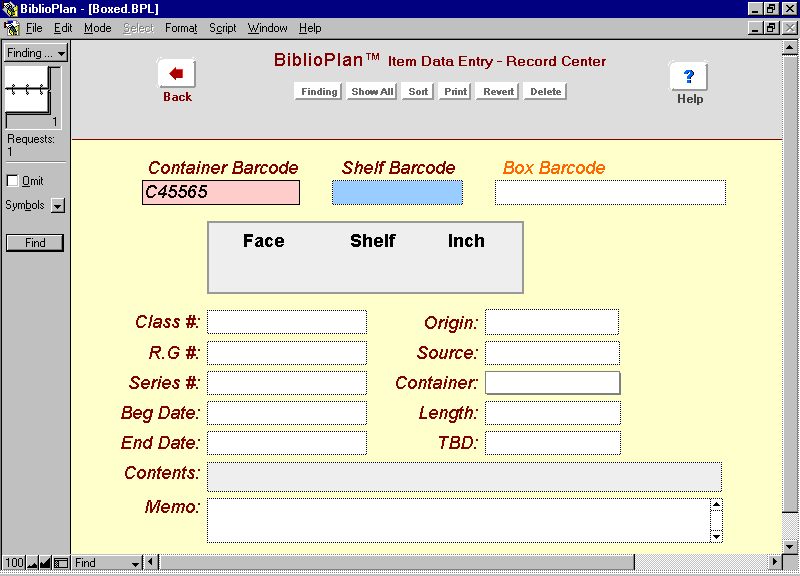The width and height of the screenshot is (800, 576).
Task: Click the red Back arrow icon
Action: (x=177, y=73)
